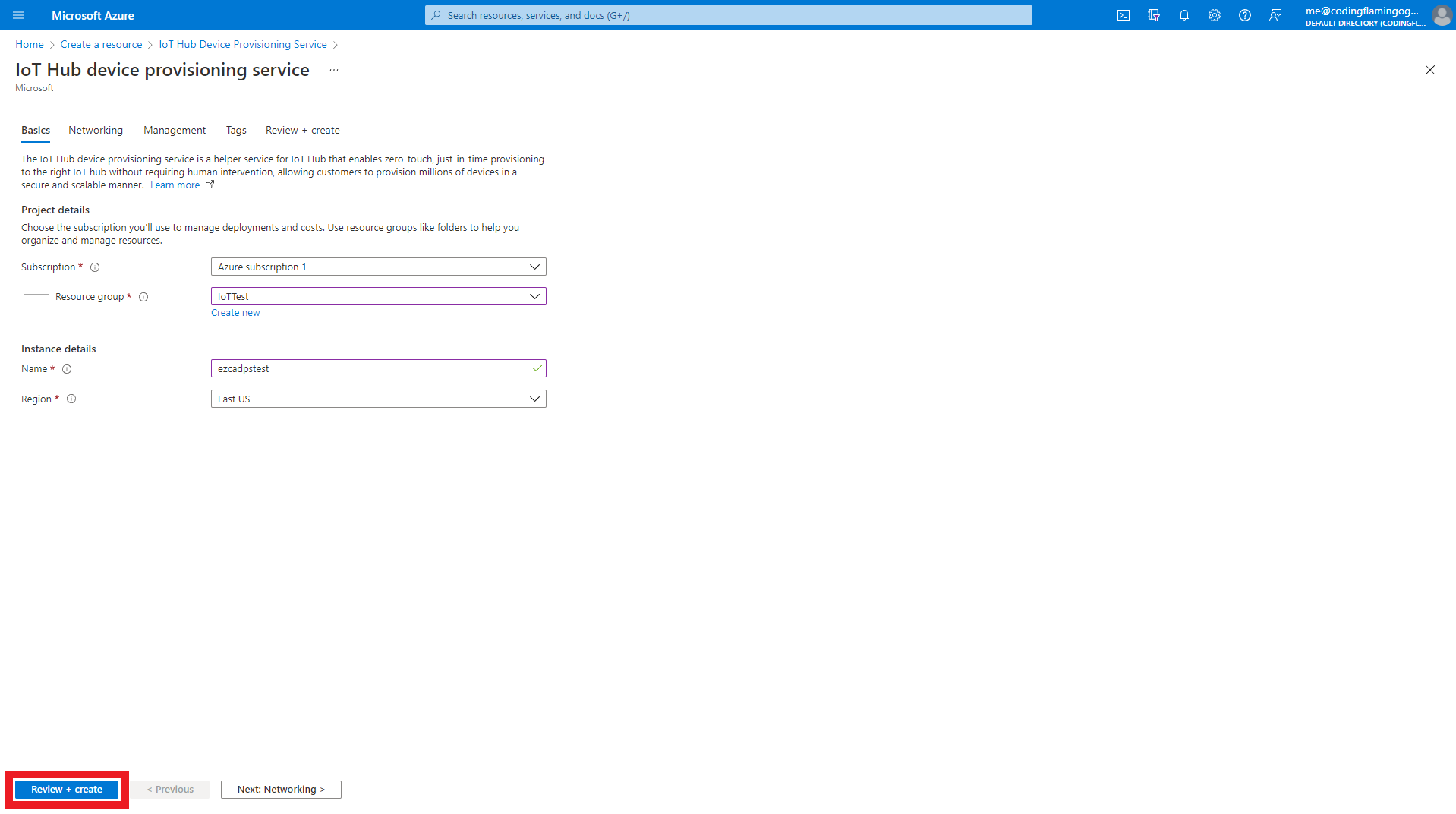
Task: Click Next: Networking button
Action: click(281, 790)
